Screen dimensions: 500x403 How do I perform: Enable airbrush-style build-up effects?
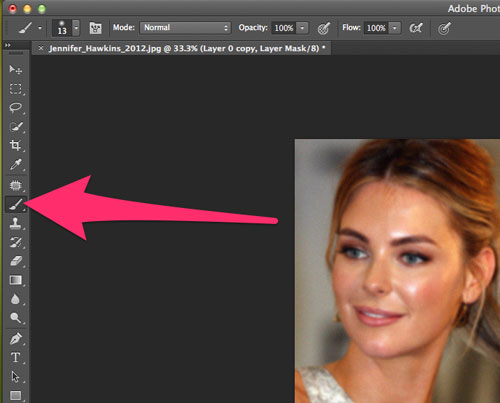coord(416,28)
